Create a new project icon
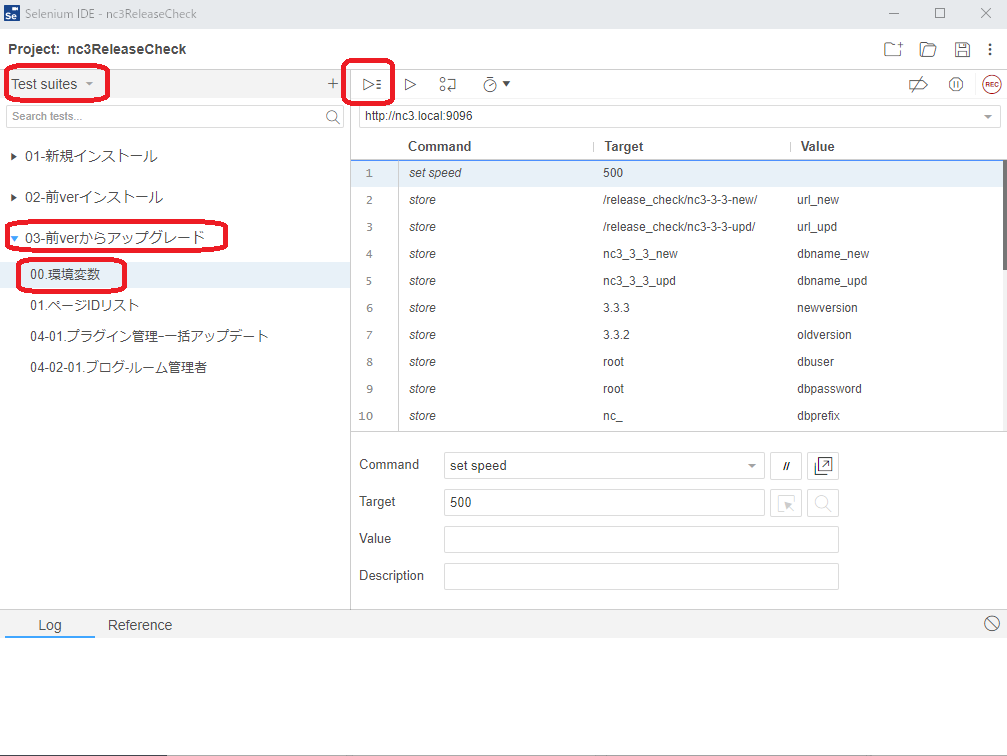This screenshot has width=1007, height=756. [x=893, y=49]
